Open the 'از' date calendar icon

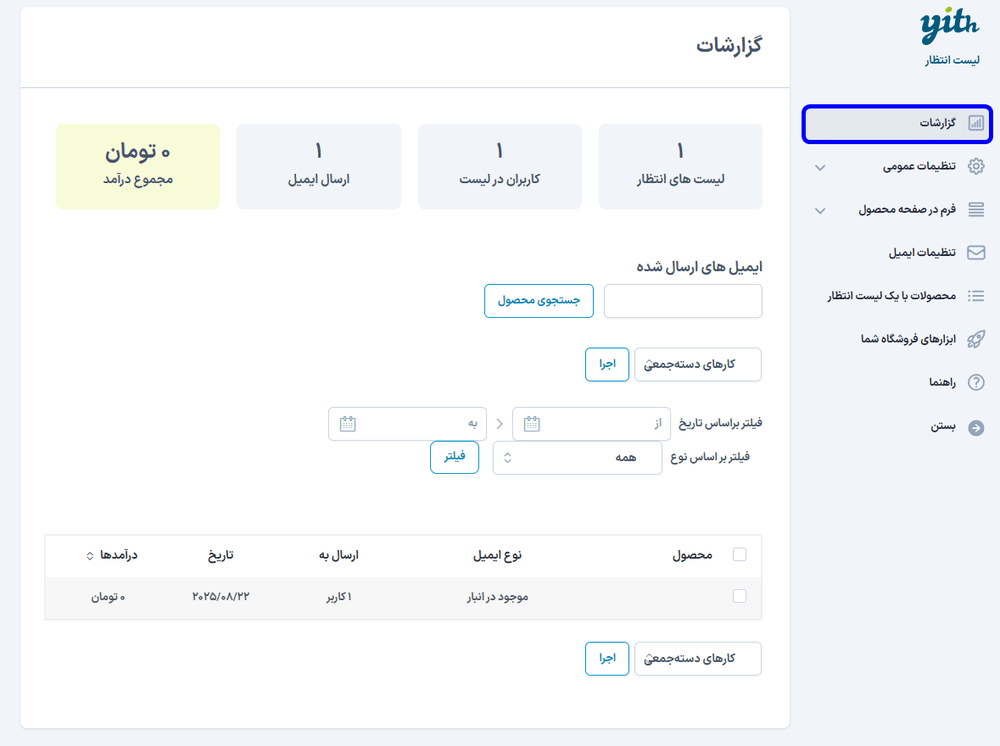[532, 423]
